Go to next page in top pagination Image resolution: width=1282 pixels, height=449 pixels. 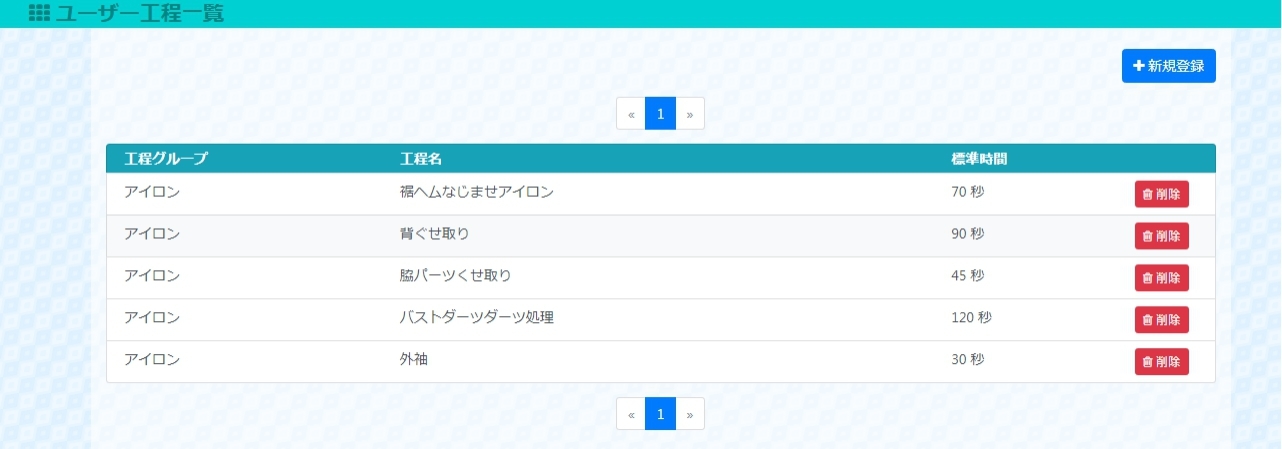[690, 114]
